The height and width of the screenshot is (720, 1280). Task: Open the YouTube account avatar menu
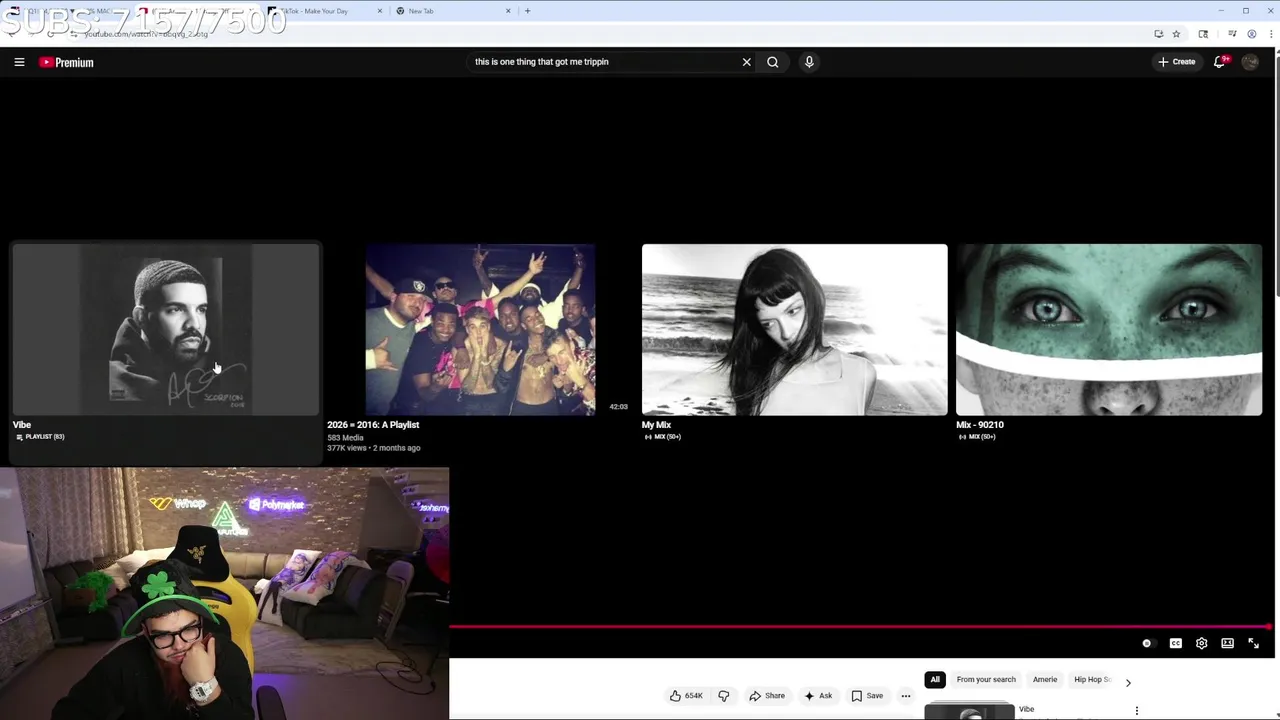1250,62
